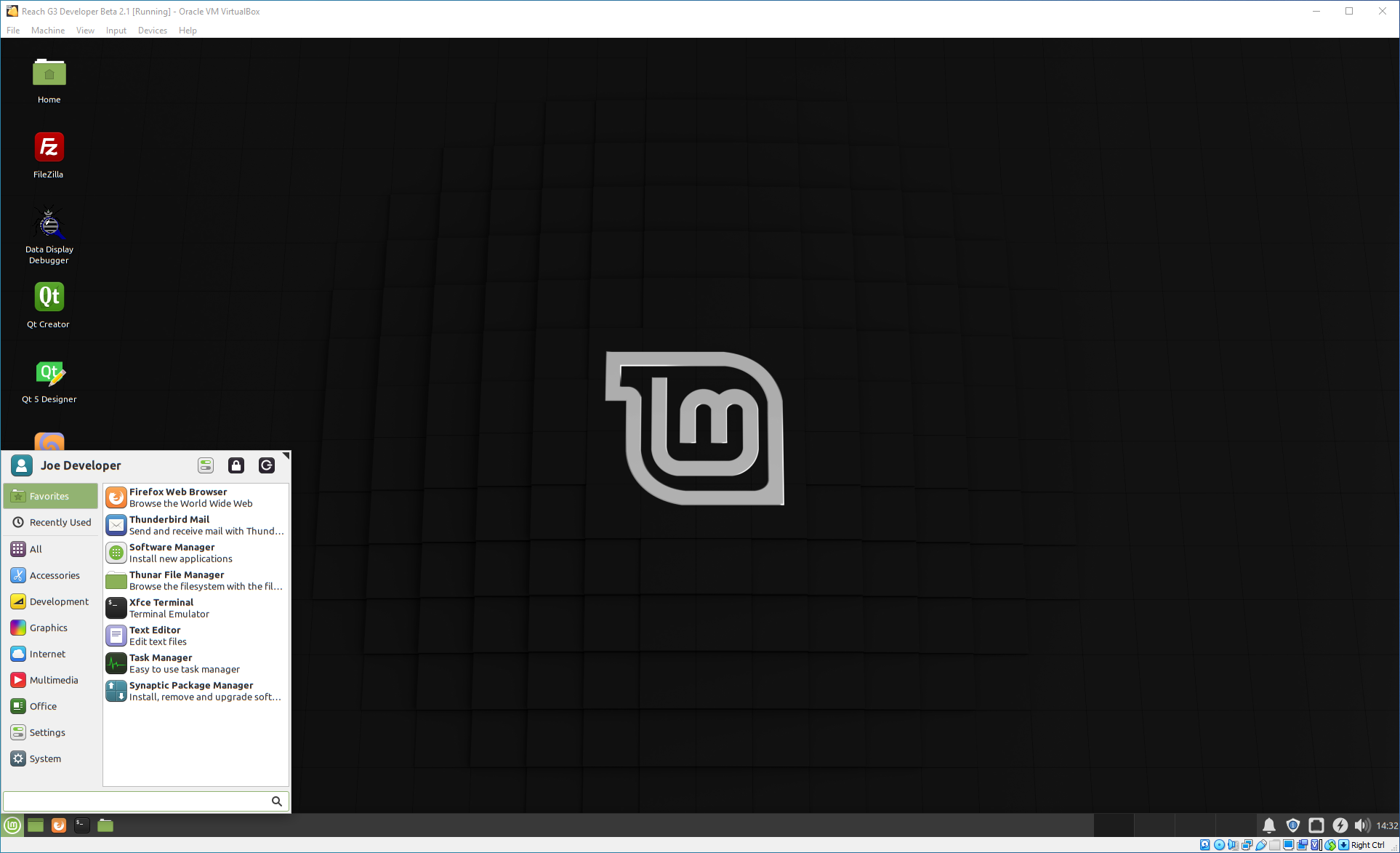Viewport: 1400px width, 853px height.
Task: Launch Qt 5 Designer from desktop
Action: point(48,372)
